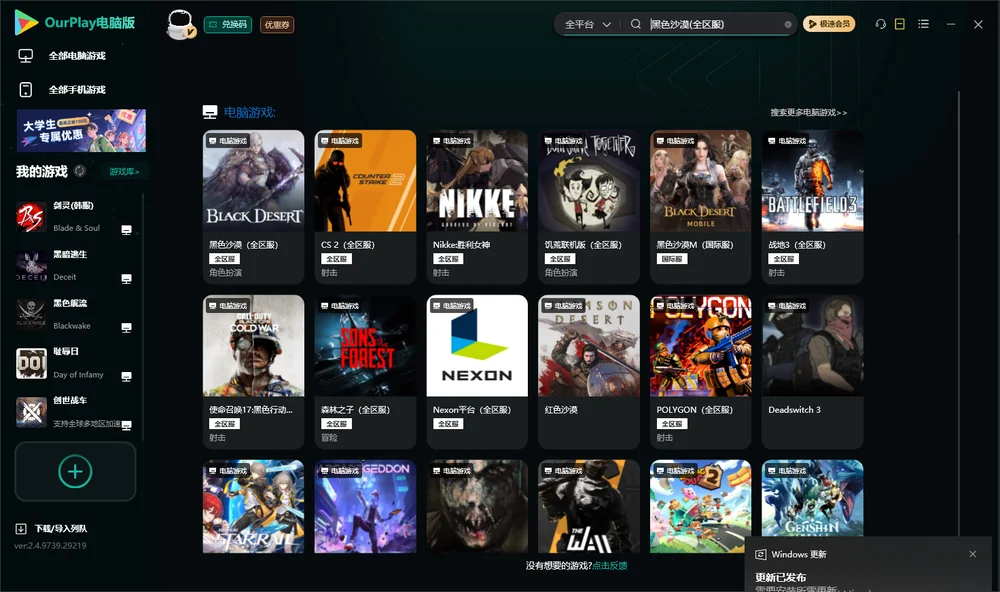Open 耻辱日 Day of Infamy entry
1000x592 pixels.
coord(75,363)
